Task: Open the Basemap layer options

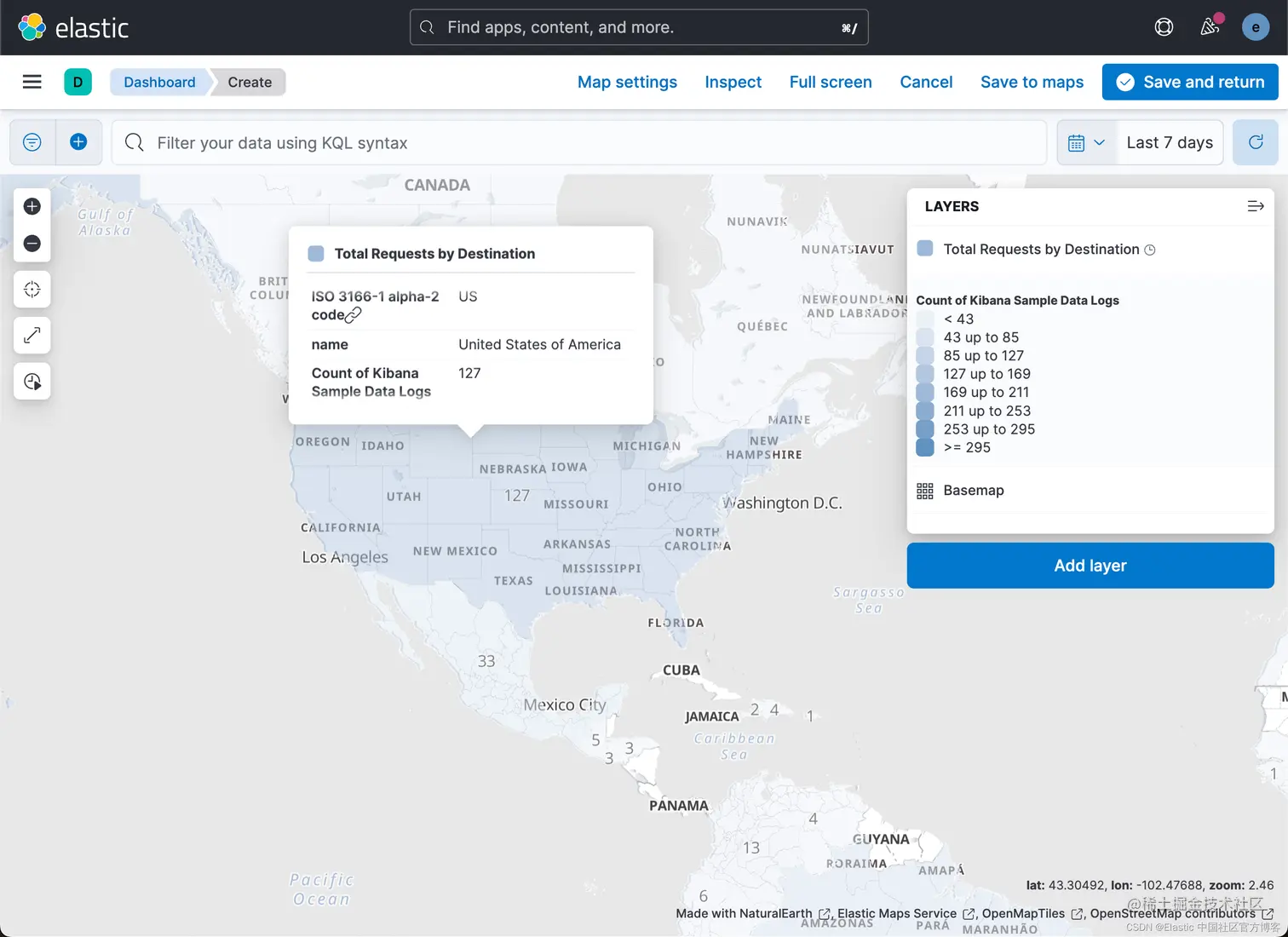Action: 974,491
